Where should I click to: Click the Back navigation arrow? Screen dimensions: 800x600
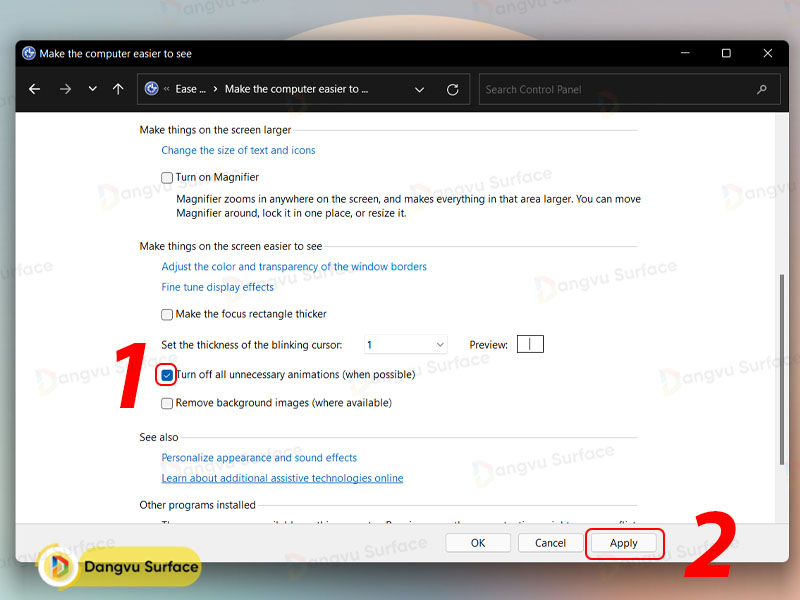click(x=35, y=89)
